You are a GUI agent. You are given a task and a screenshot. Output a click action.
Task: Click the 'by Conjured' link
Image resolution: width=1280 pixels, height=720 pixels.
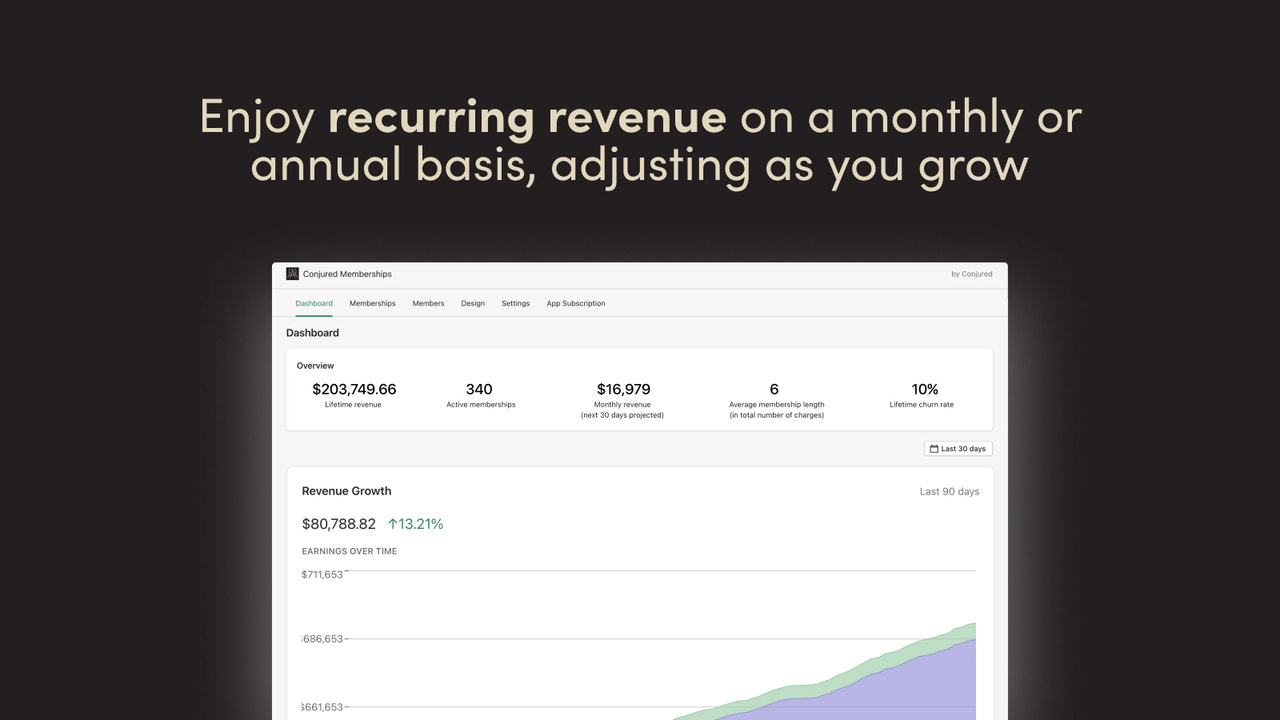coord(972,273)
